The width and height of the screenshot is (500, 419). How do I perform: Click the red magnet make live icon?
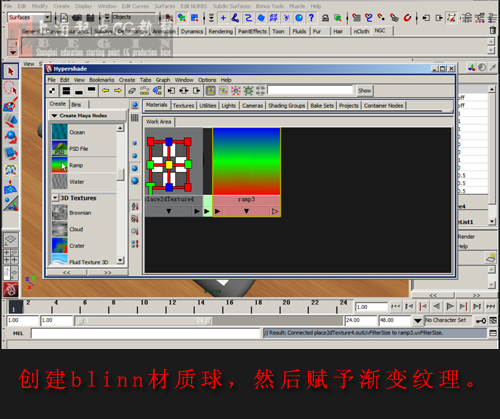407,18
